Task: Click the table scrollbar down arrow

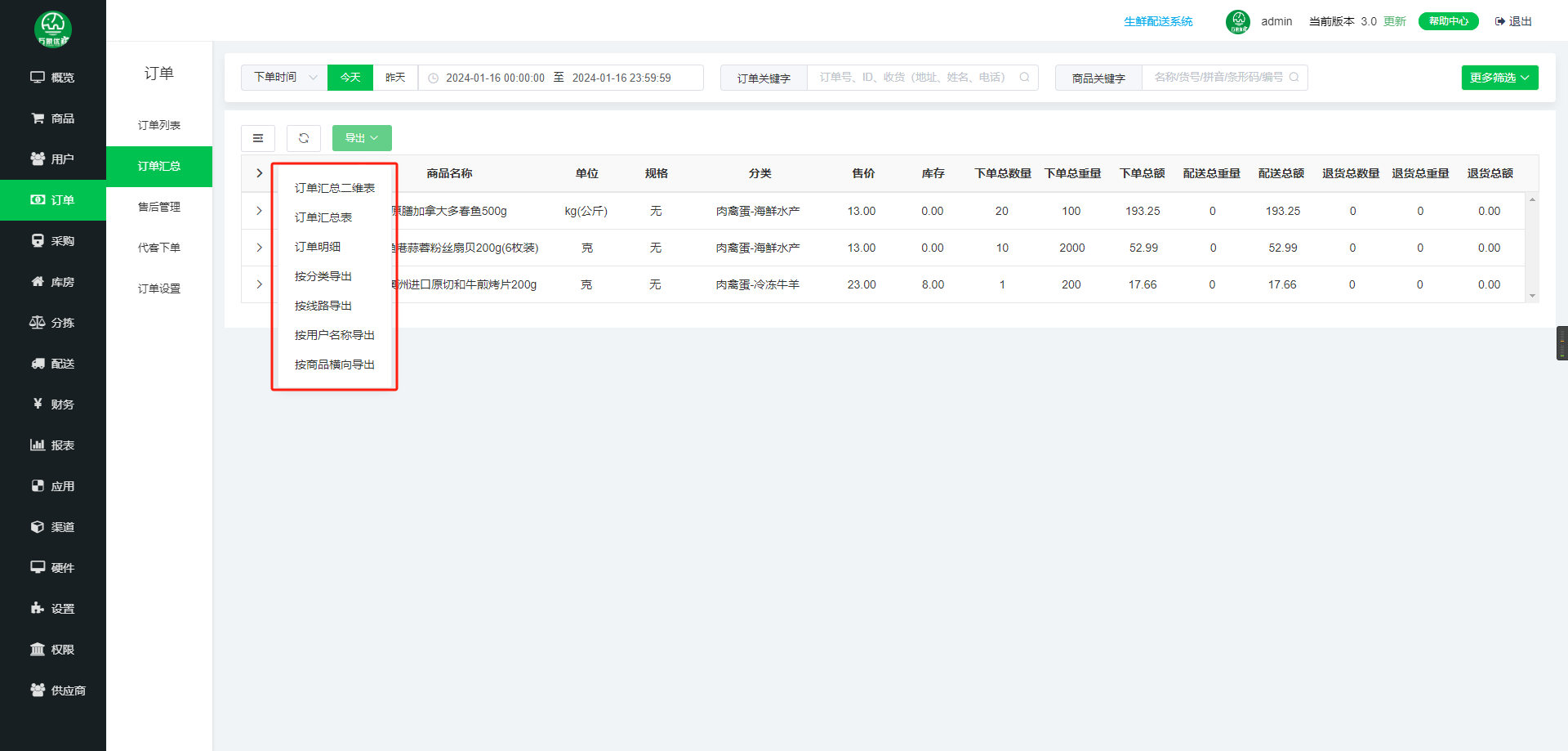Action: click(1532, 296)
